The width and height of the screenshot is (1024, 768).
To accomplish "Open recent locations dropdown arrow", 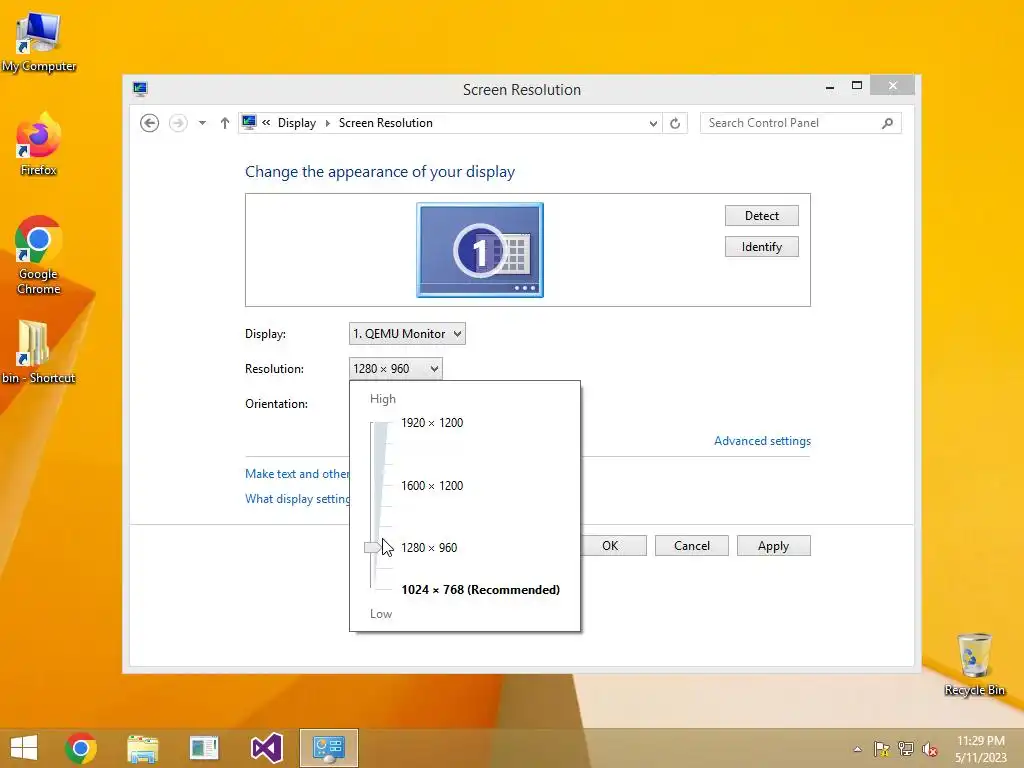I will pos(202,123).
